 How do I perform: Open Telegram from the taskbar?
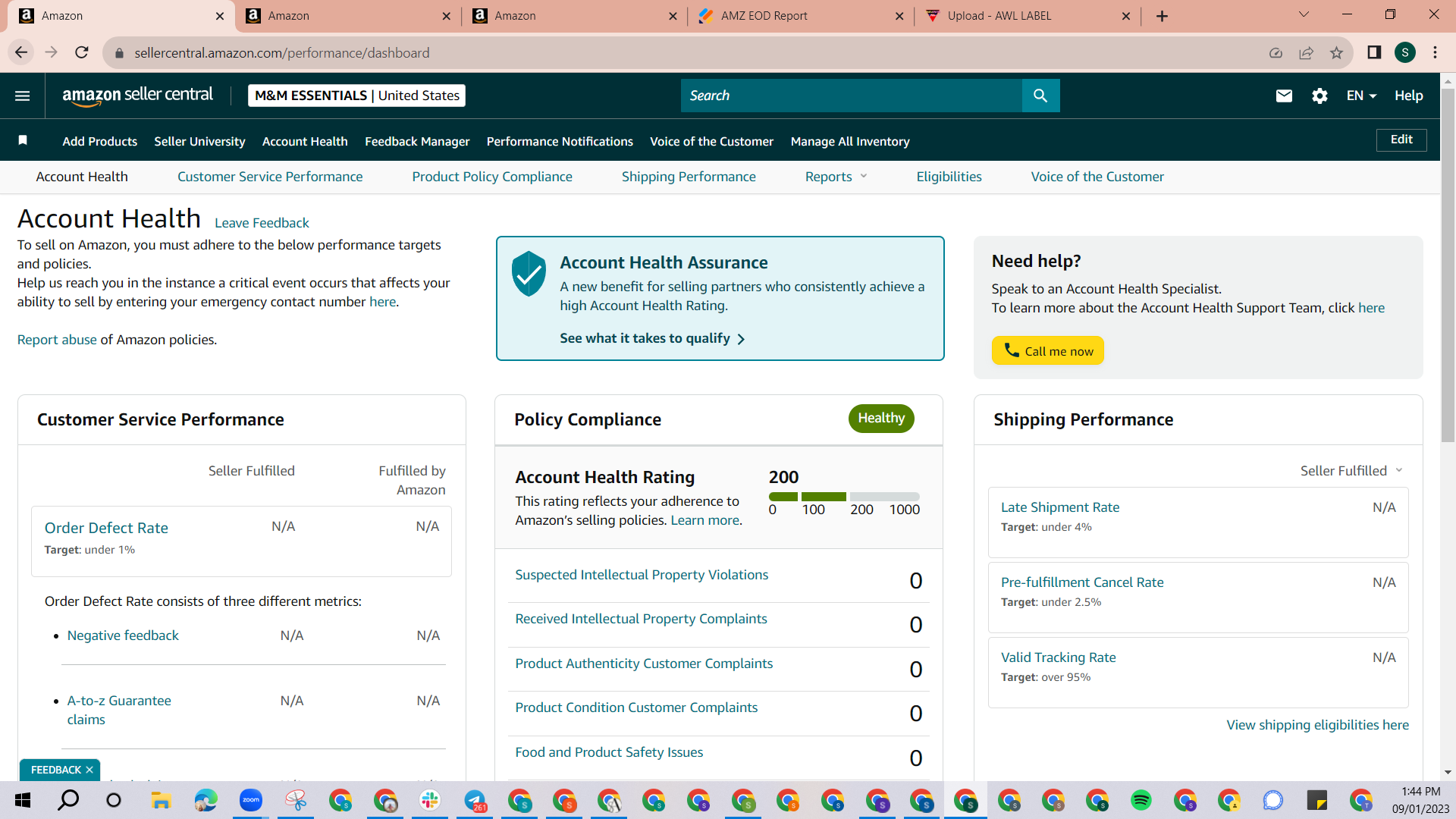[x=475, y=800]
